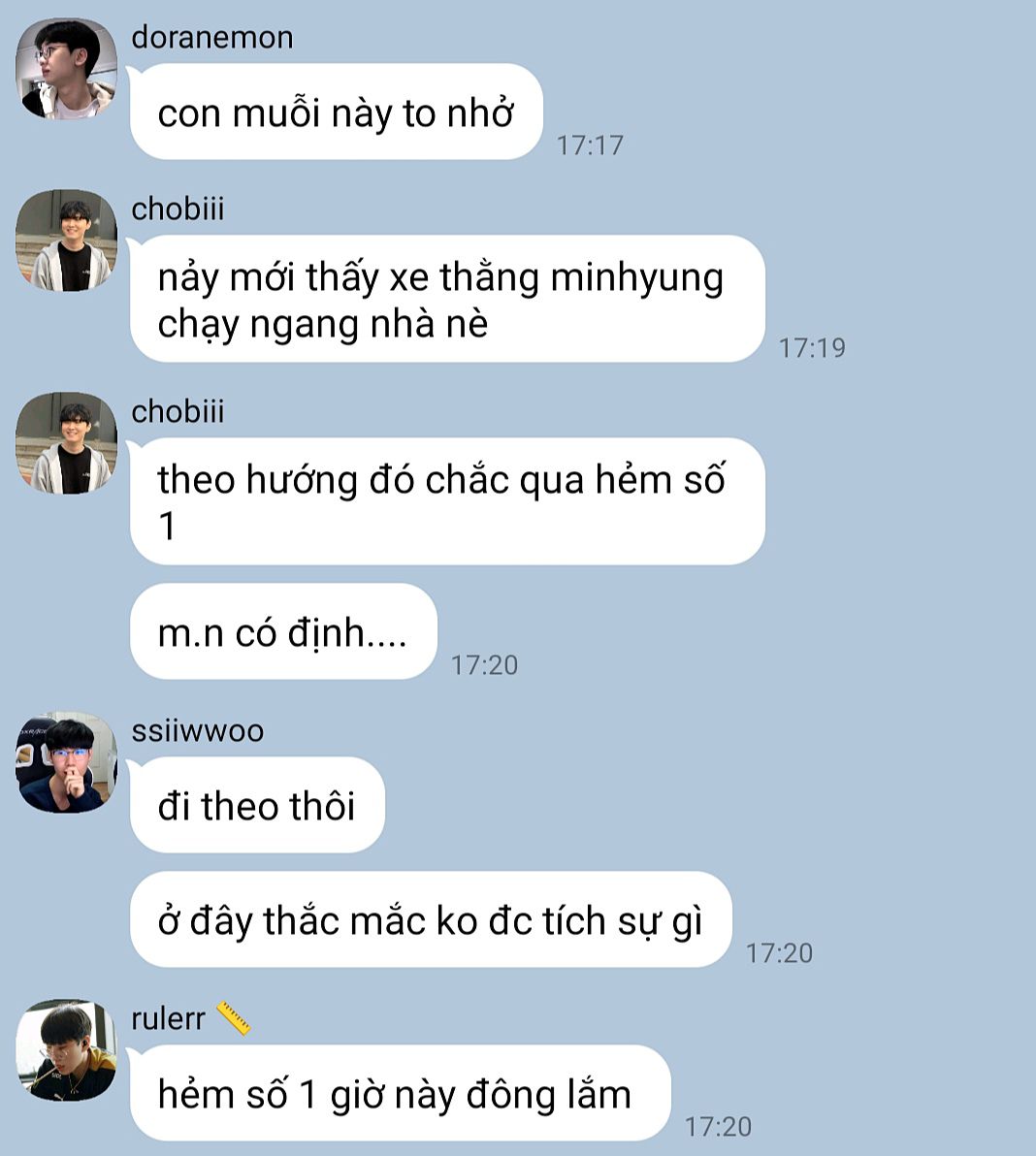Click the 17:17 timestamp
The height and width of the screenshot is (1156, 1036).
pos(590,145)
